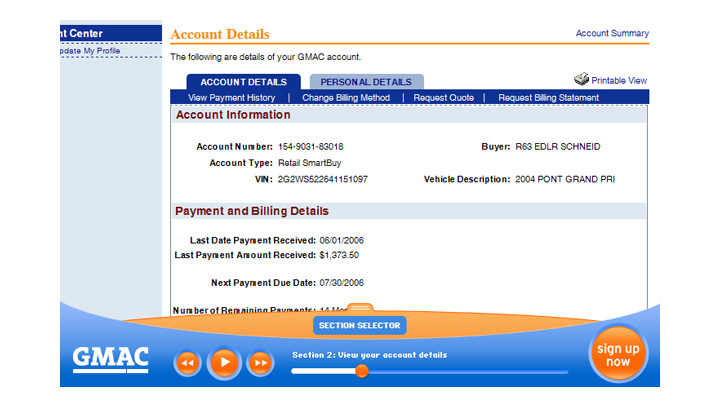Click the printer icon
720x407 pixels.
(581, 79)
